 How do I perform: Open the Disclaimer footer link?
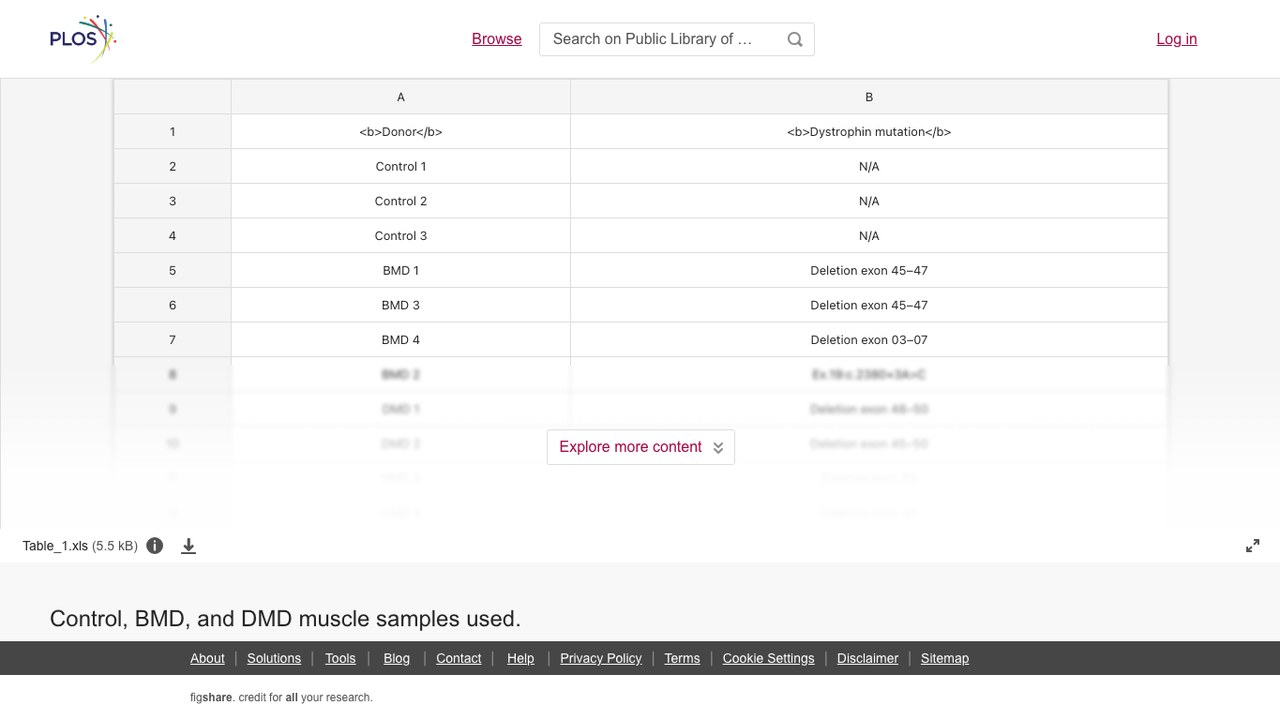(x=868, y=658)
